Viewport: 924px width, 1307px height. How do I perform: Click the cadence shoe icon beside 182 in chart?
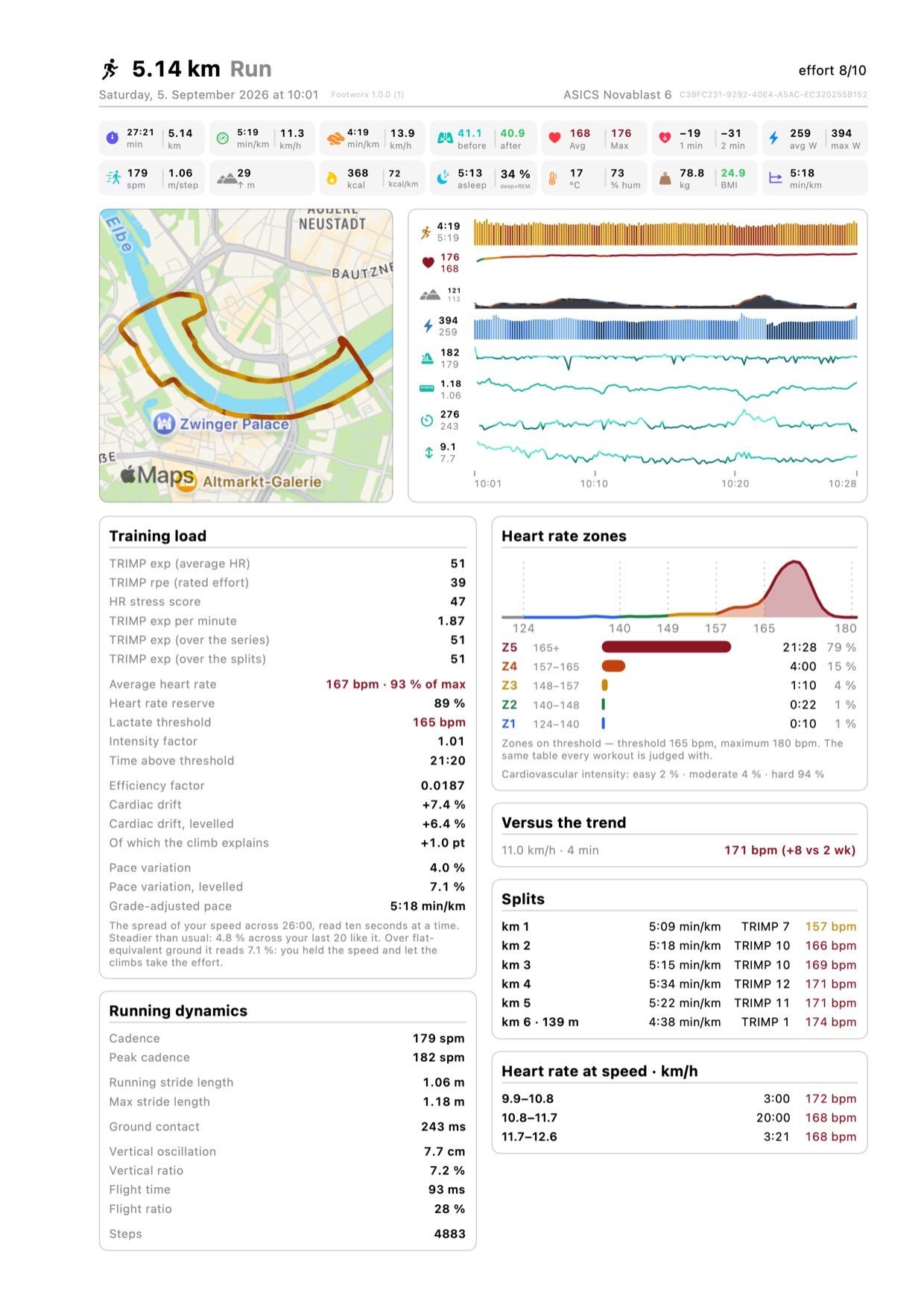click(427, 358)
